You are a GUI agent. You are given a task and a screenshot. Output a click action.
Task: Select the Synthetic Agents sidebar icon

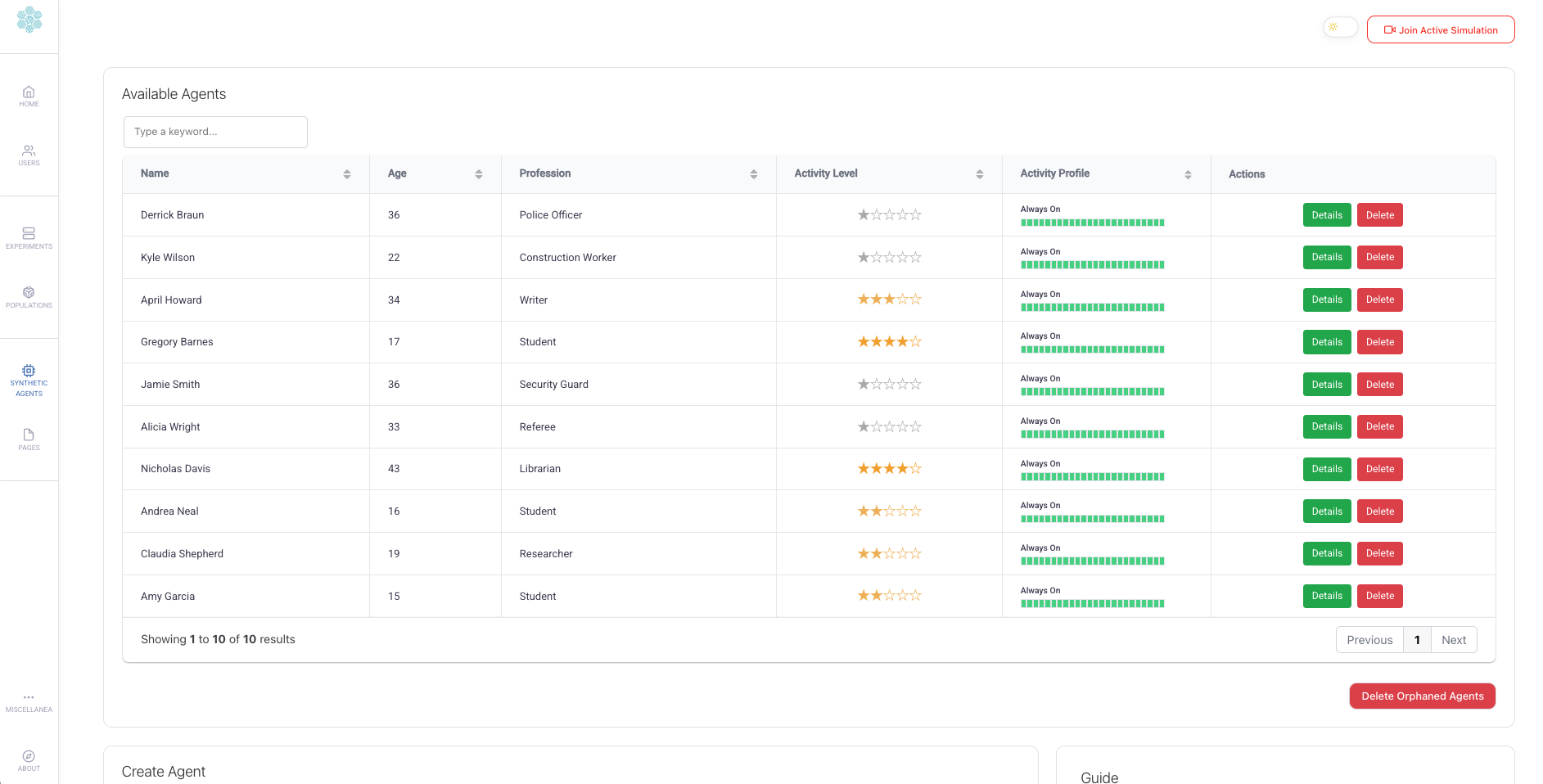pos(29,381)
